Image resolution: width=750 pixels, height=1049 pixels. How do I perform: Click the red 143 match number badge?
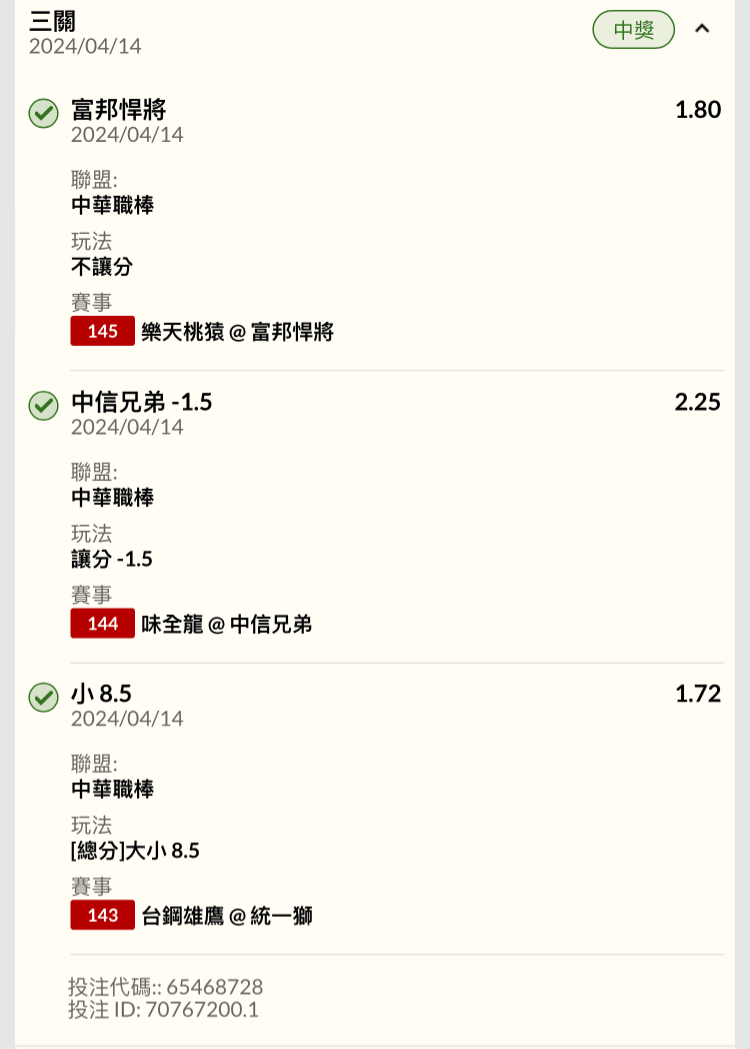point(102,915)
